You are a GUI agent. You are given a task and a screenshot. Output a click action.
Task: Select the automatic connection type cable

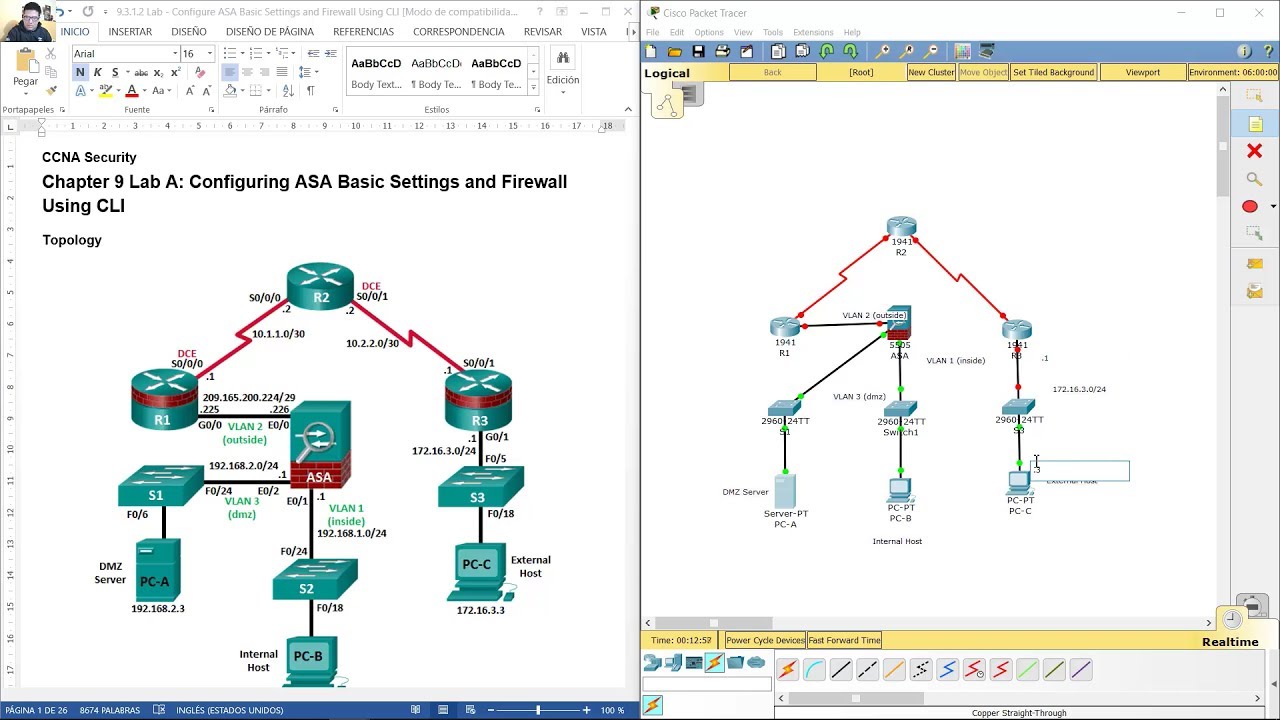[x=788, y=670]
